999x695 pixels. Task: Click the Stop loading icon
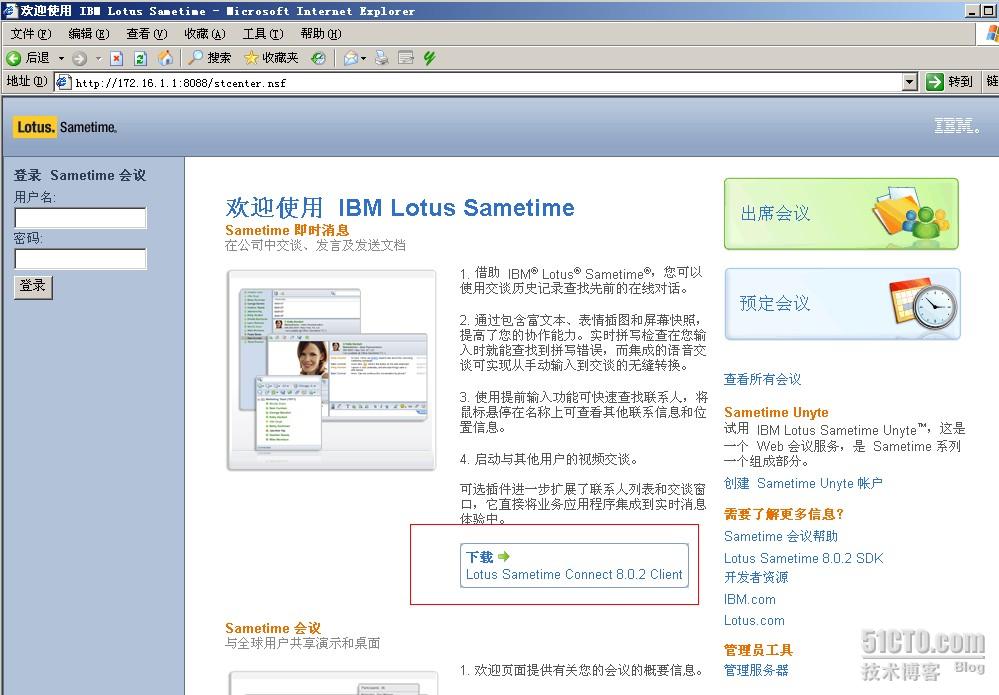point(117,59)
